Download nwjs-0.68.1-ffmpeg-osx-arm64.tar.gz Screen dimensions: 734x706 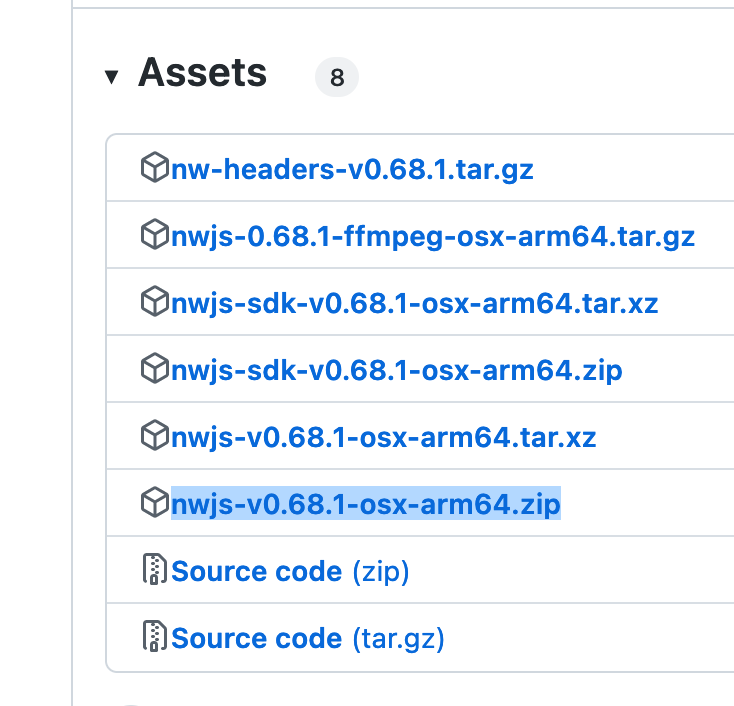[x=433, y=236]
